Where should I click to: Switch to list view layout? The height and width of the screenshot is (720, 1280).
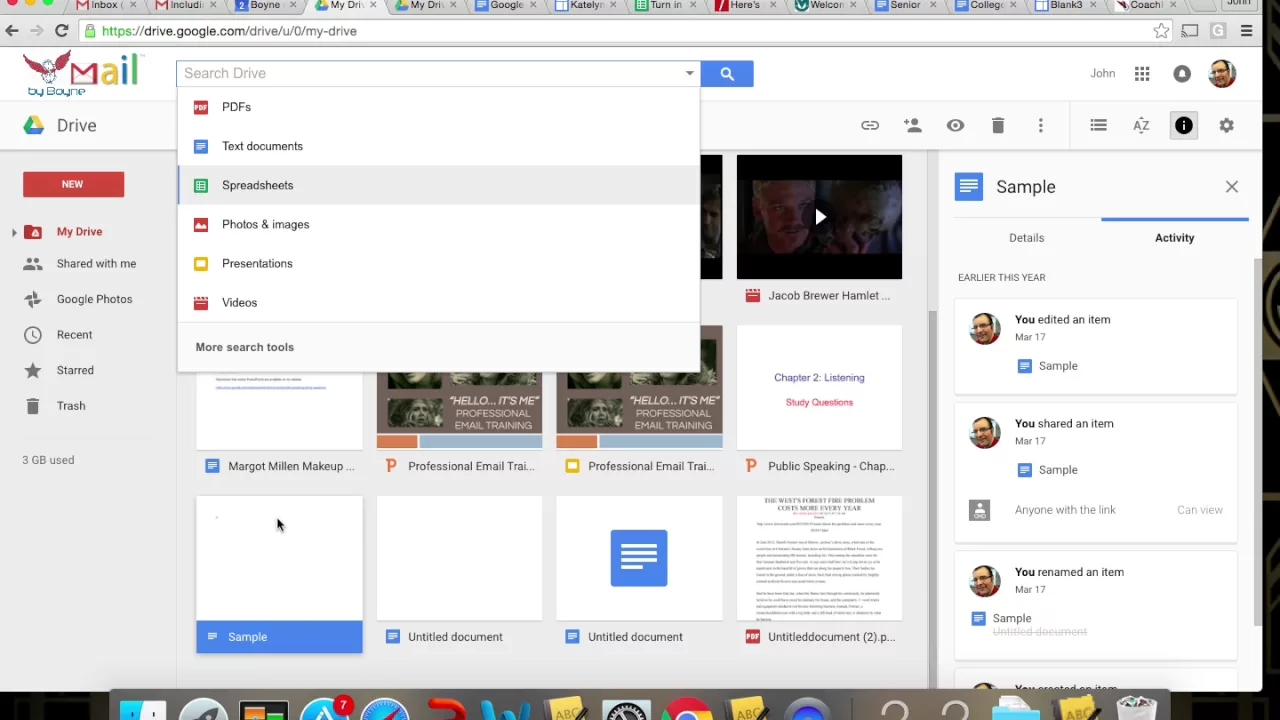tap(1098, 125)
